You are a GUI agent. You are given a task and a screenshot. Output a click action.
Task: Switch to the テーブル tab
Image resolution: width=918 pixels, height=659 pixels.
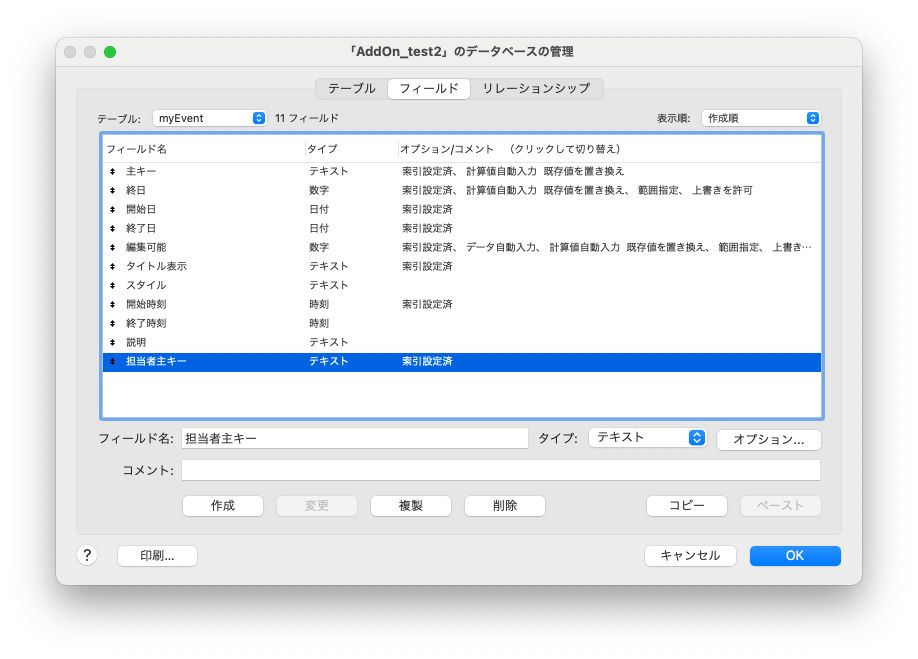point(352,88)
